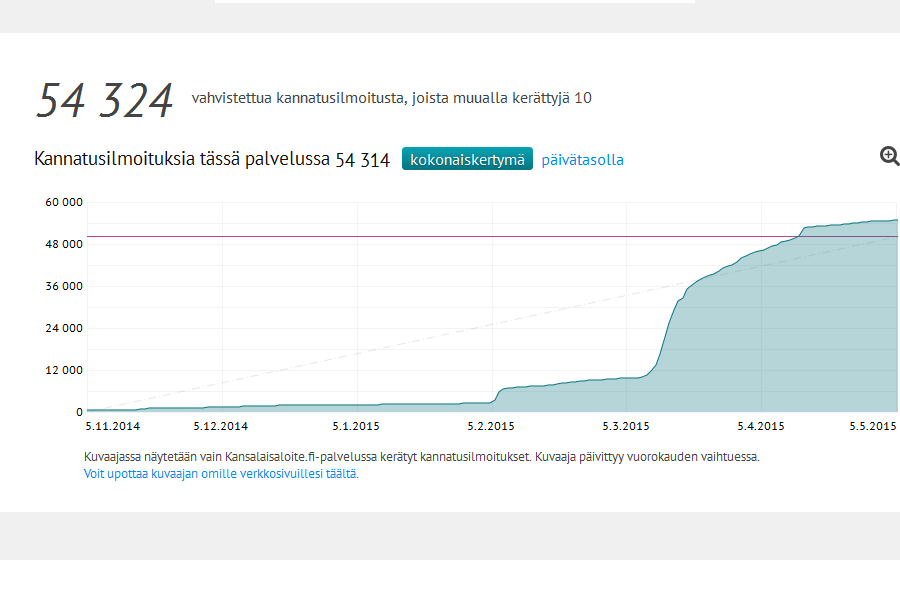
Task: Open the embed graph link 'Voit upottaa kuvaajan'
Action: click(x=221, y=474)
